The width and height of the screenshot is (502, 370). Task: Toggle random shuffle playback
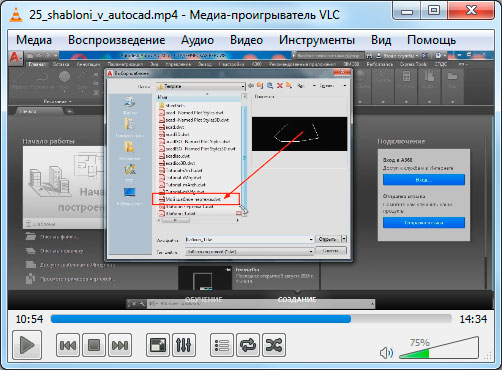(x=274, y=345)
